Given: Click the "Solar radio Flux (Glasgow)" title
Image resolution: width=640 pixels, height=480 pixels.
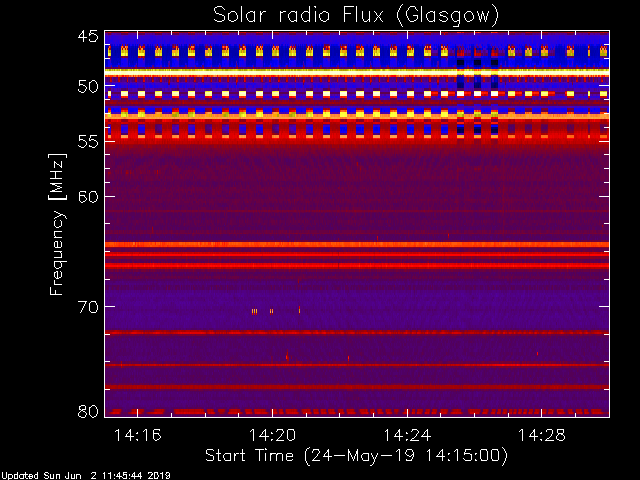Looking at the screenshot, I should [355, 15].
